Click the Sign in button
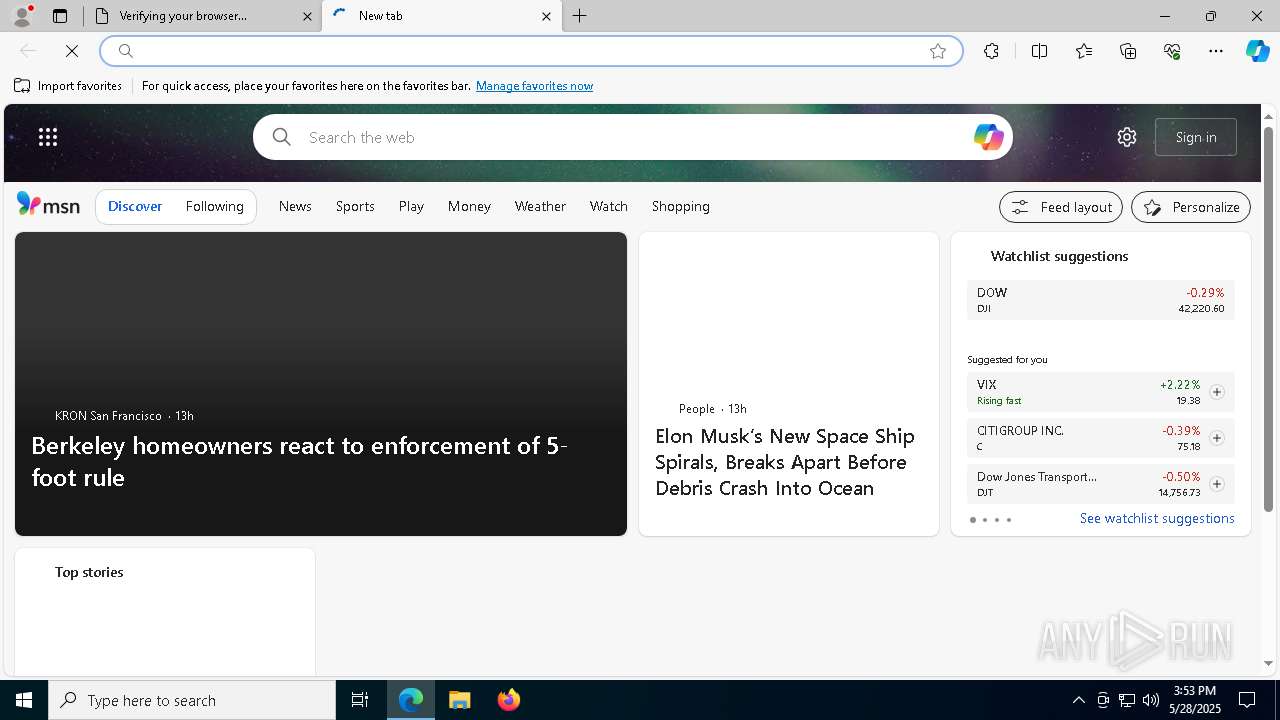This screenshot has width=1280, height=720. pos(1196,137)
